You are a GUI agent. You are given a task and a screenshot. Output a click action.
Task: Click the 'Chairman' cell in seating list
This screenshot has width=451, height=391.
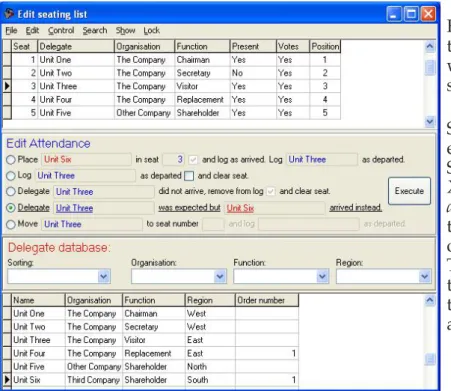(x=202, y=60)
